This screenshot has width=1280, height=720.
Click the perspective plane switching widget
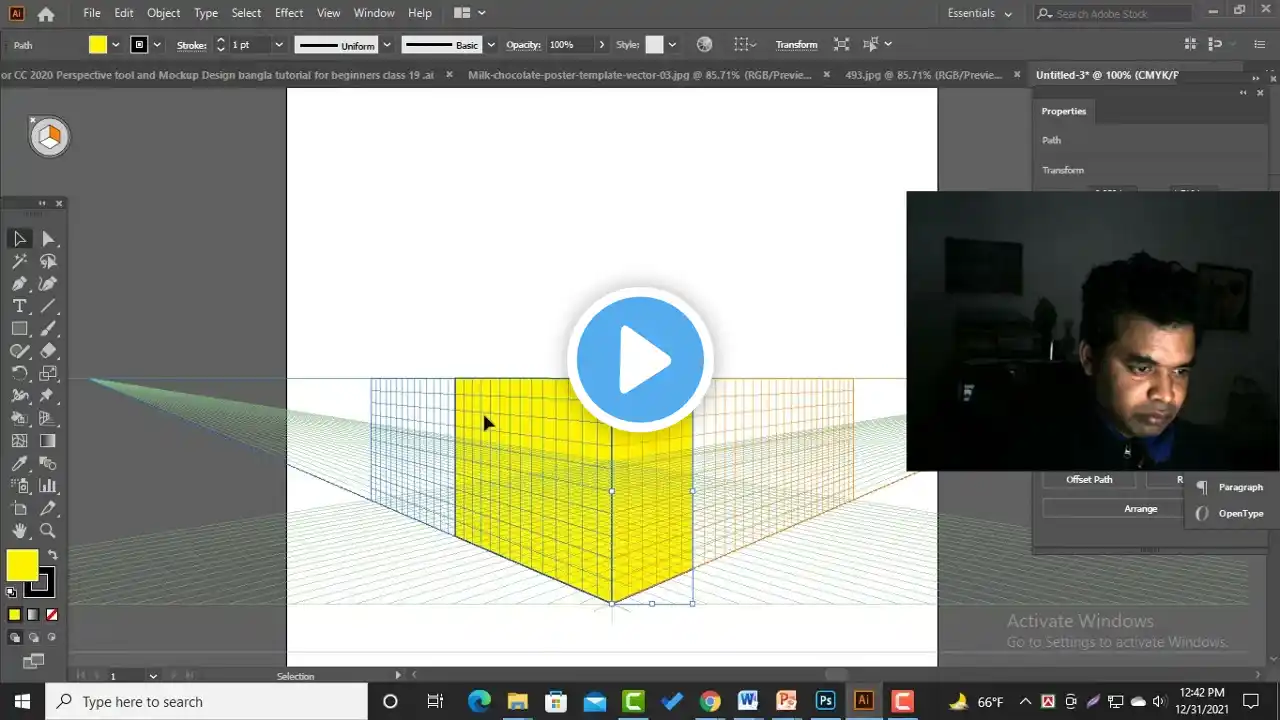coord(49,137)
